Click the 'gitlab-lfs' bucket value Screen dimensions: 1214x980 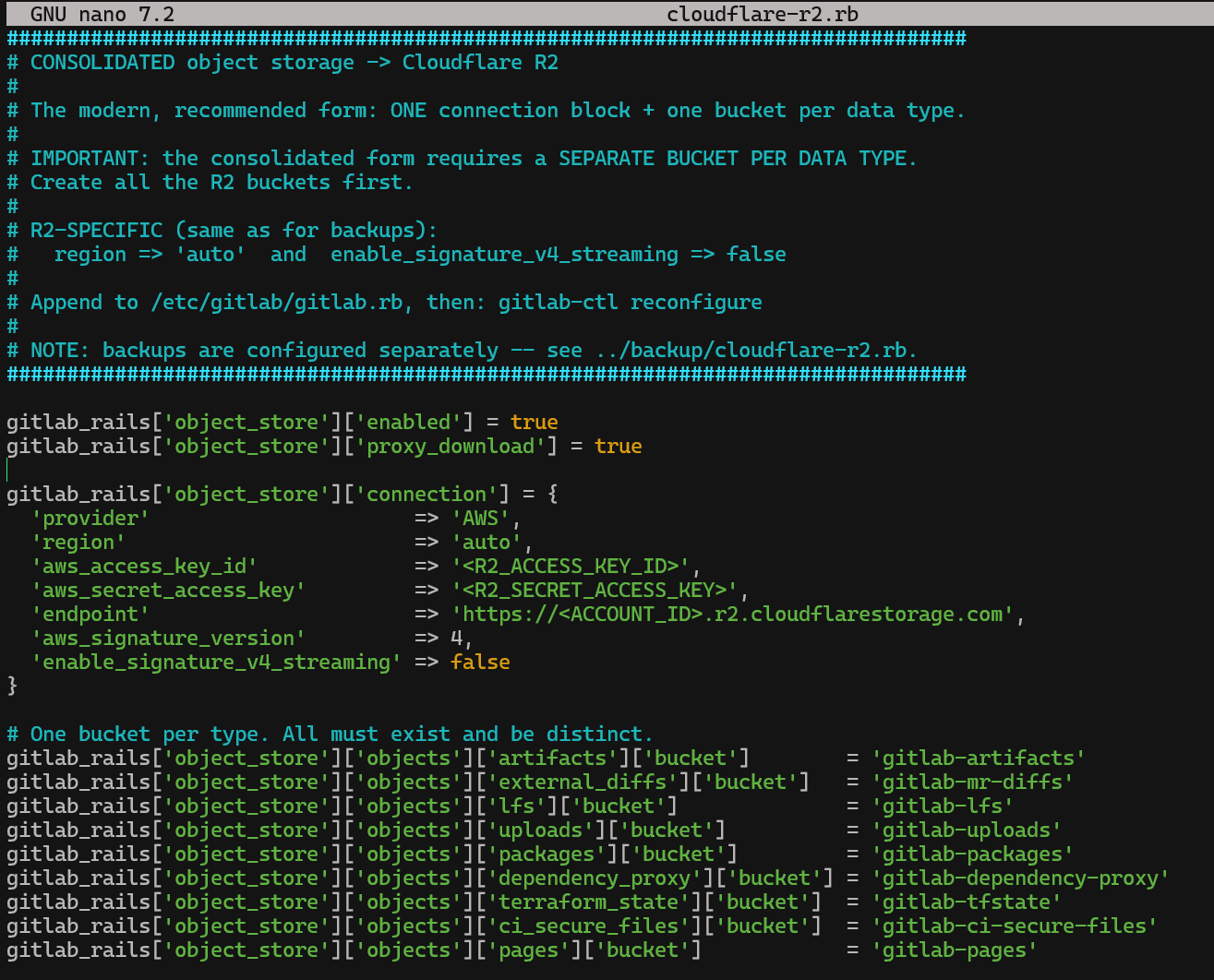(x=943, y=807)
